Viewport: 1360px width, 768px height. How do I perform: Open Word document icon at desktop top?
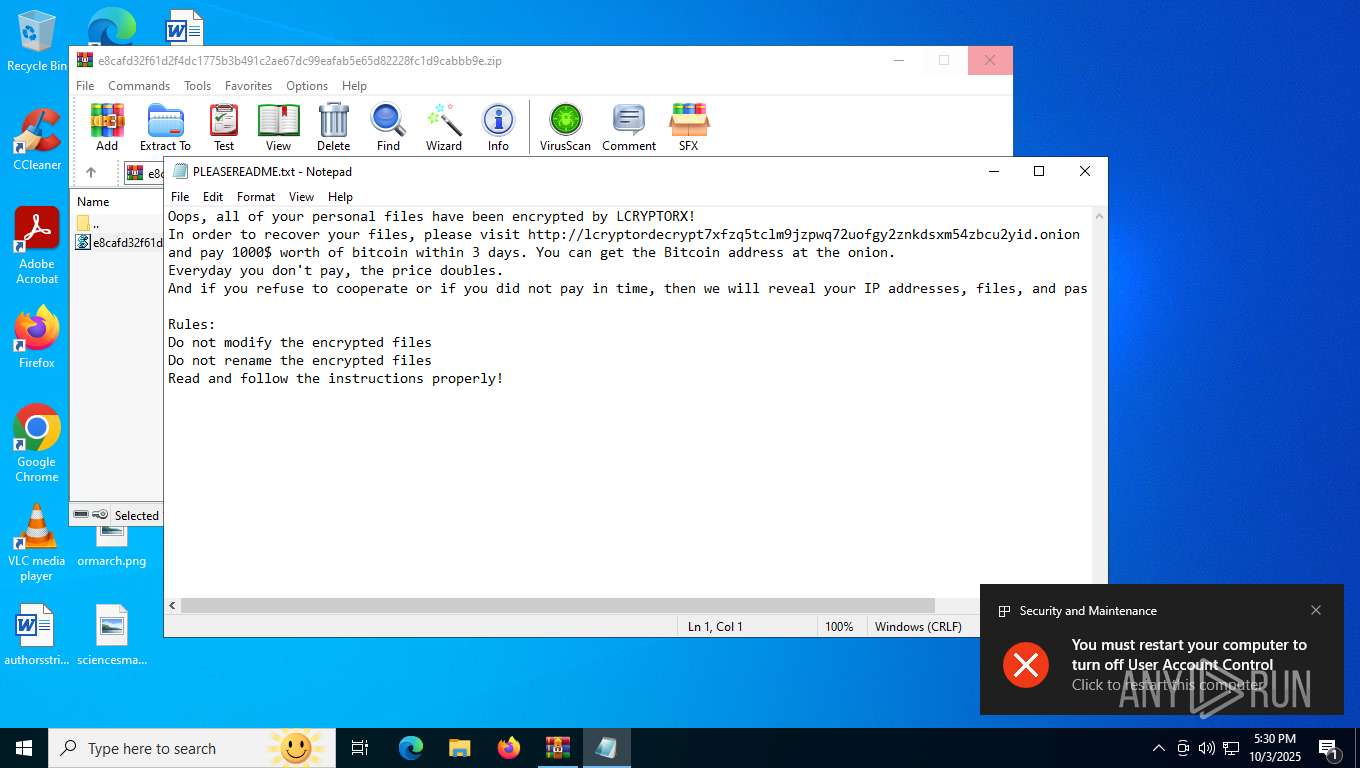point(184,26)
